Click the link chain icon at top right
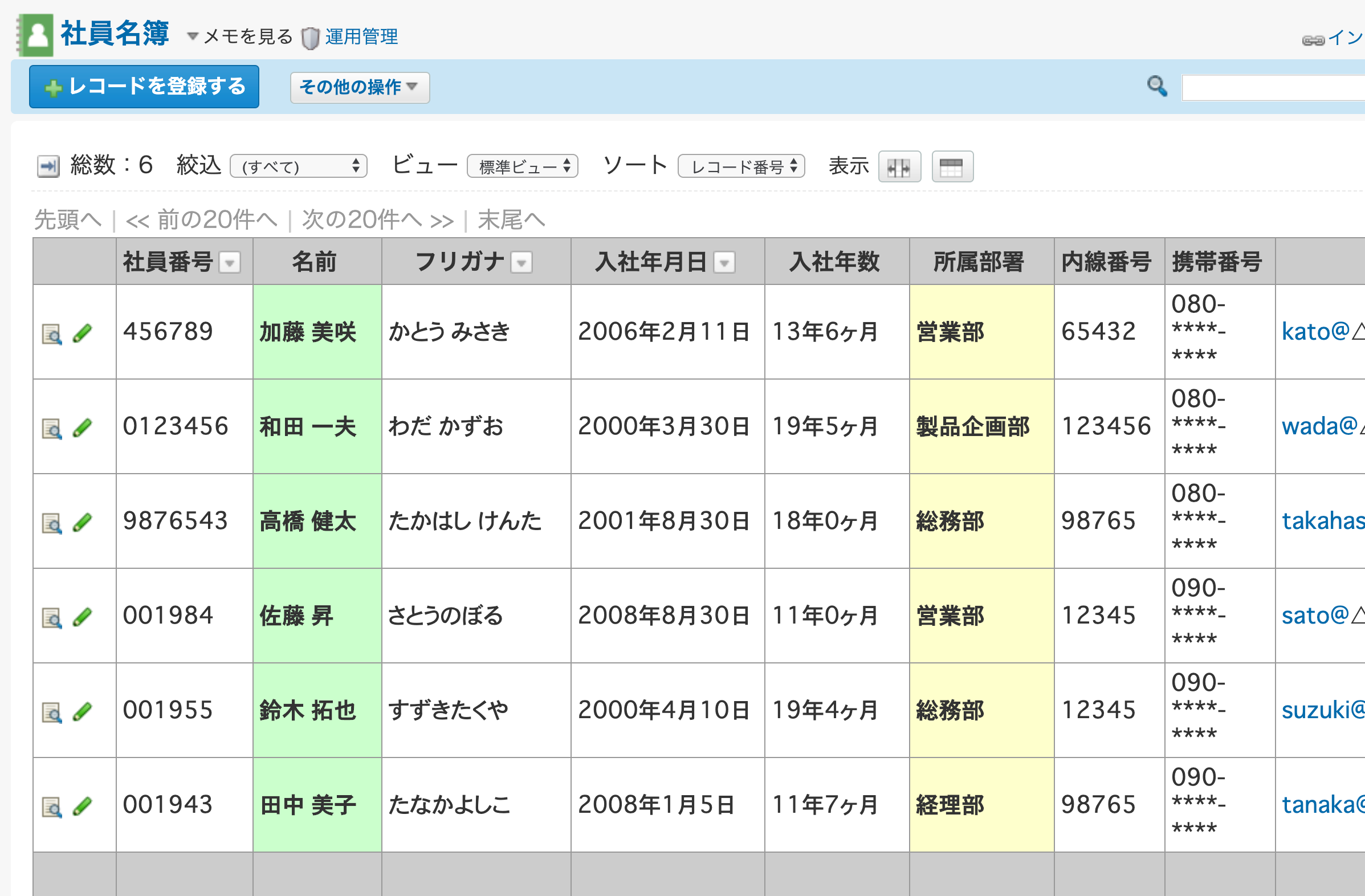The height and width of the screenshot is (896, 1365). coord(1313,40)
